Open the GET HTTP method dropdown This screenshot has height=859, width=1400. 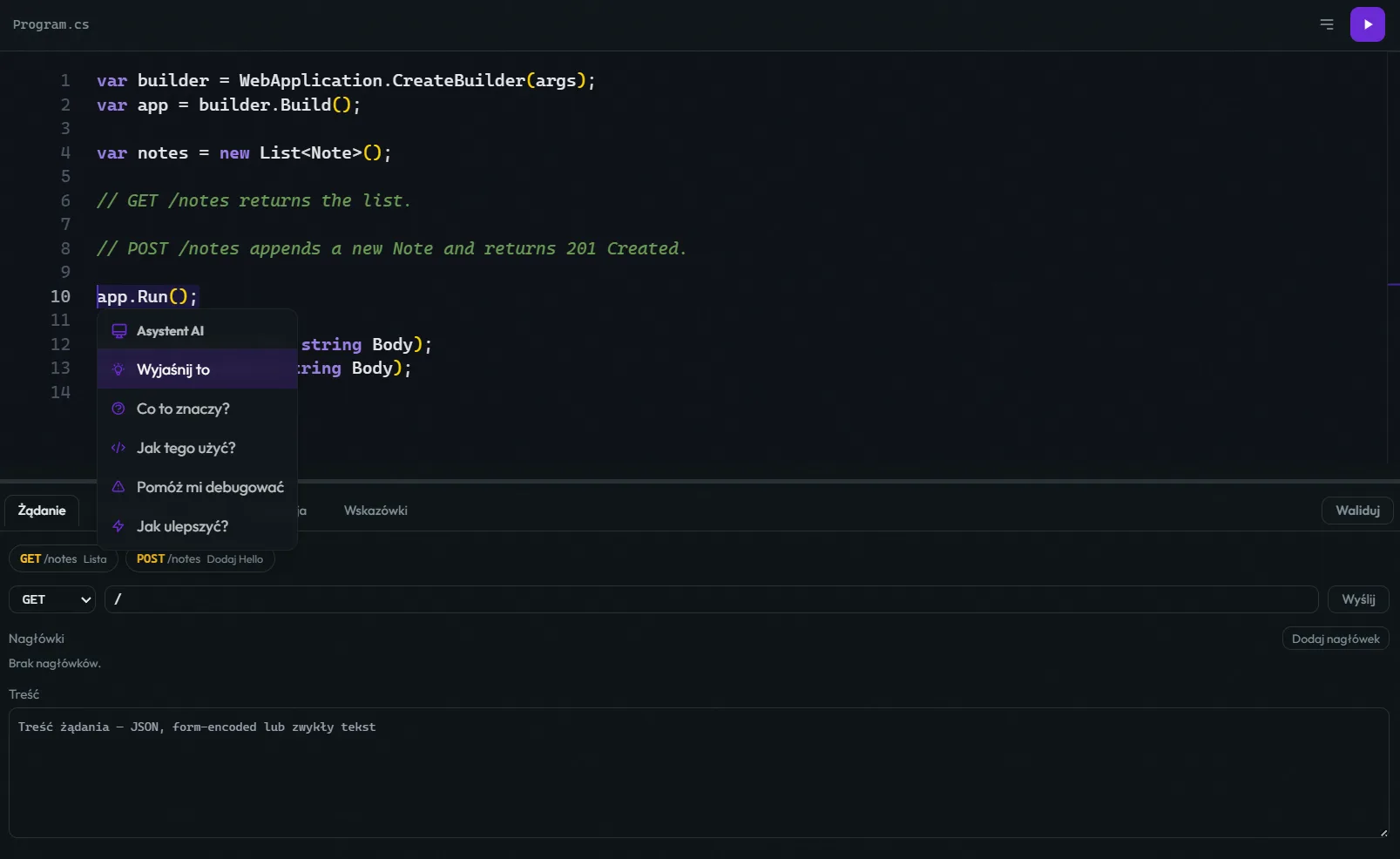coord(52,599)
